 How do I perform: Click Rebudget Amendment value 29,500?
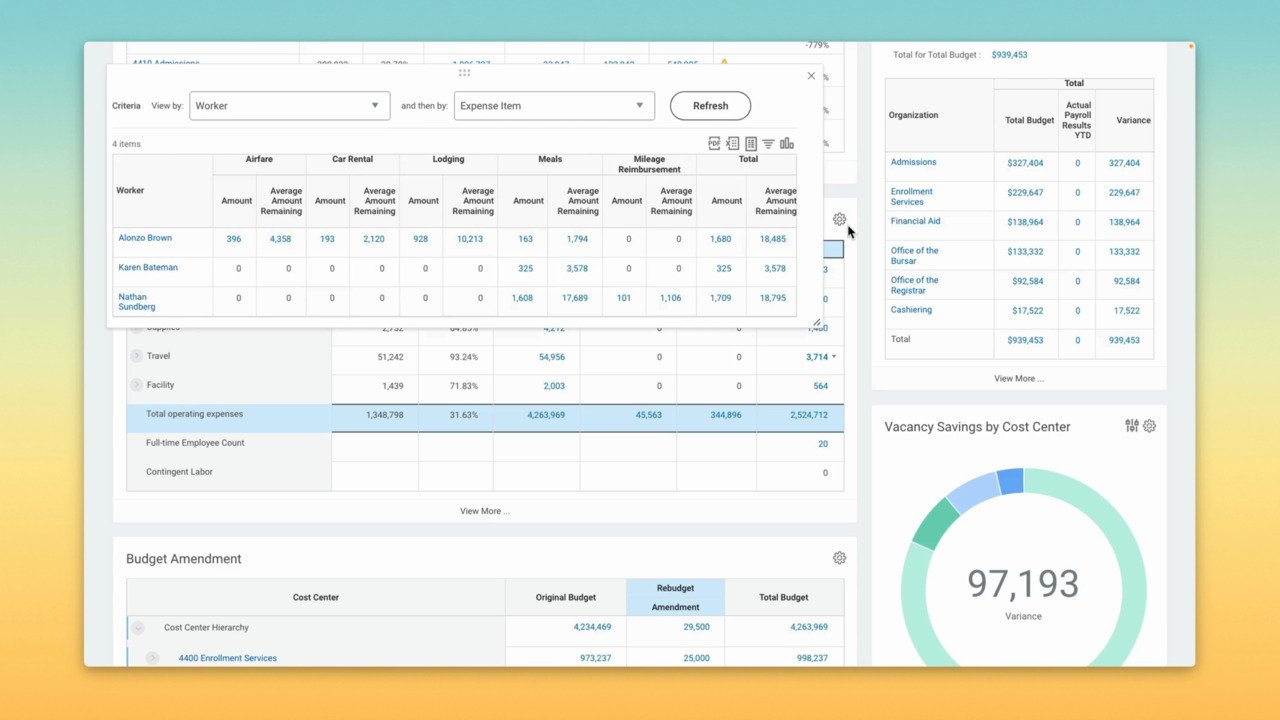click(696, 627)
